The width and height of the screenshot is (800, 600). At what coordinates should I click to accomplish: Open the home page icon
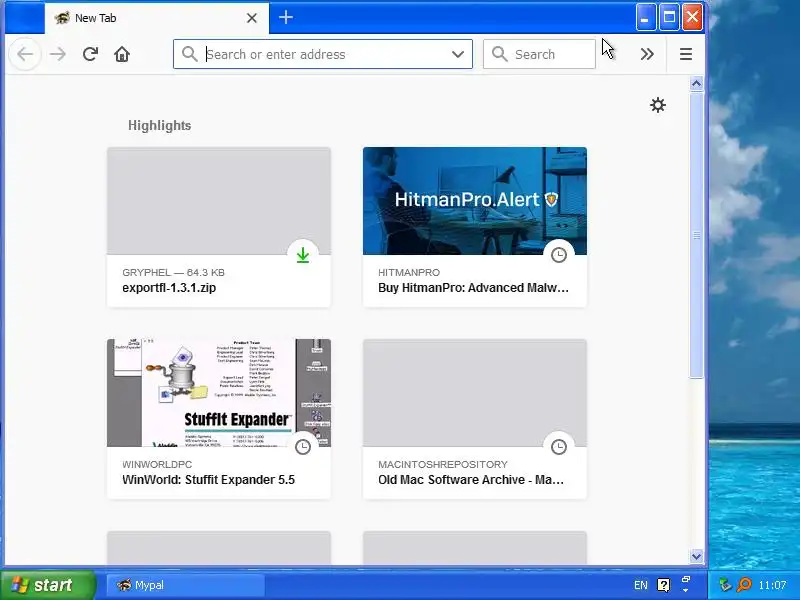[x=122, y=54]
